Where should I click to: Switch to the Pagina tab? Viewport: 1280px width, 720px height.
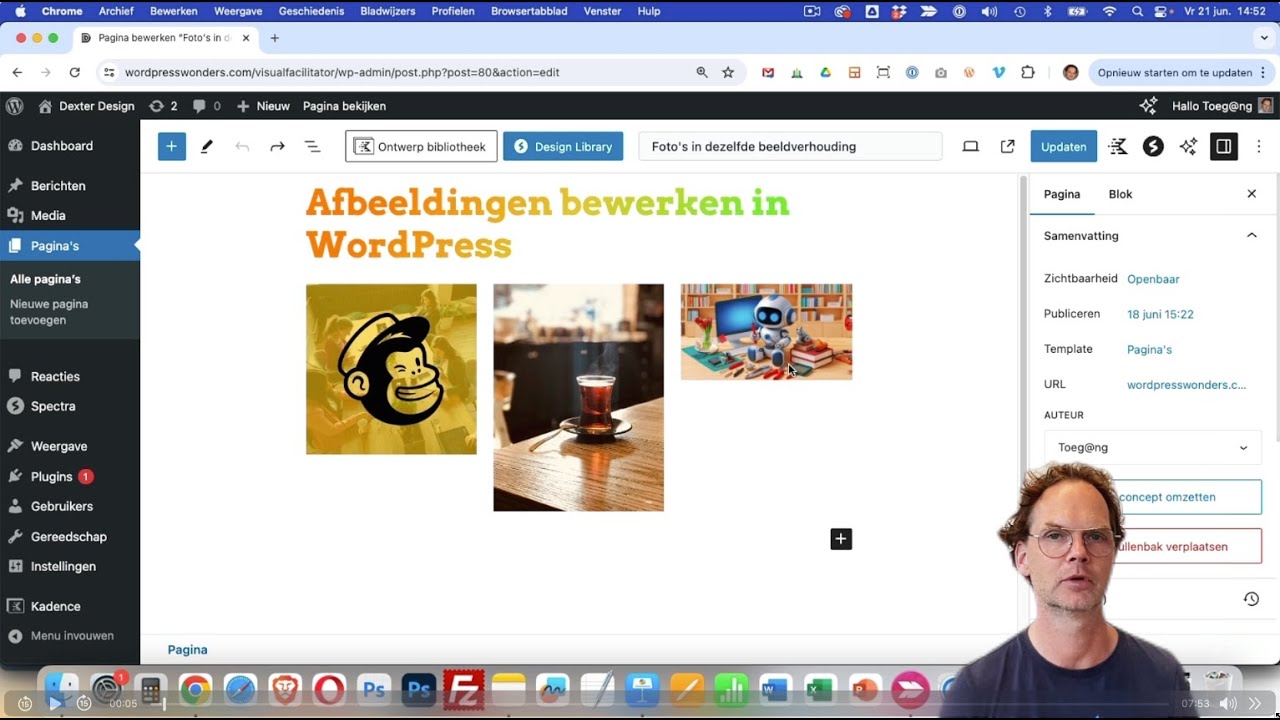point(1062,194)
